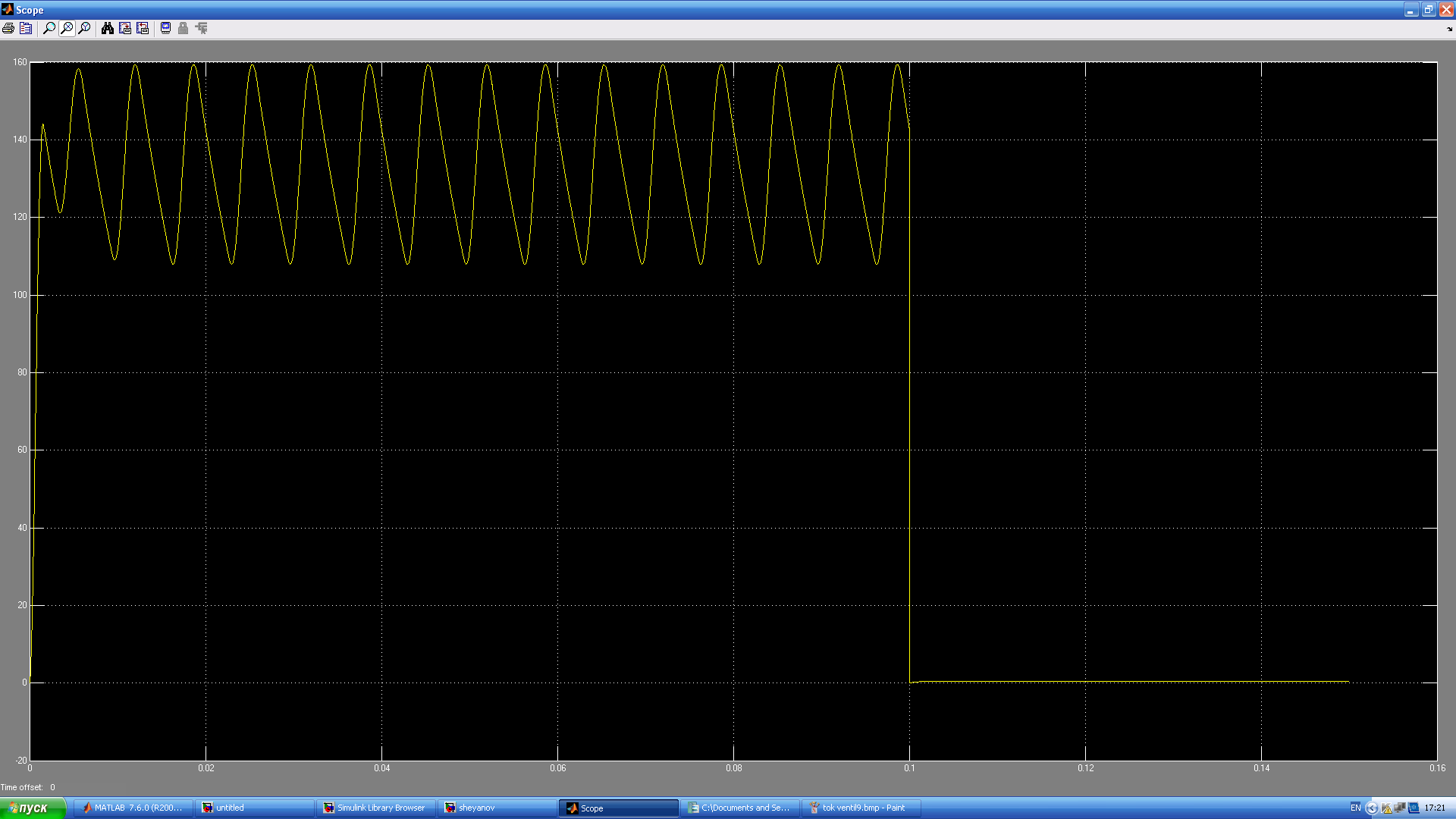Expand the hidden tray icons arrow
Viewport: 1456px width, 819px height.
(x=1371, y=808)
